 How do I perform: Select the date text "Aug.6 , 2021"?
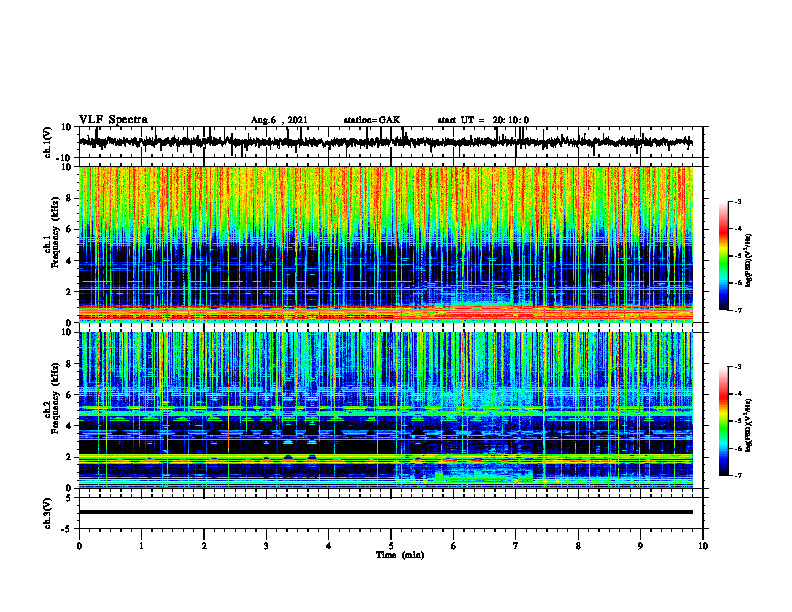click(x=279, y=120)
